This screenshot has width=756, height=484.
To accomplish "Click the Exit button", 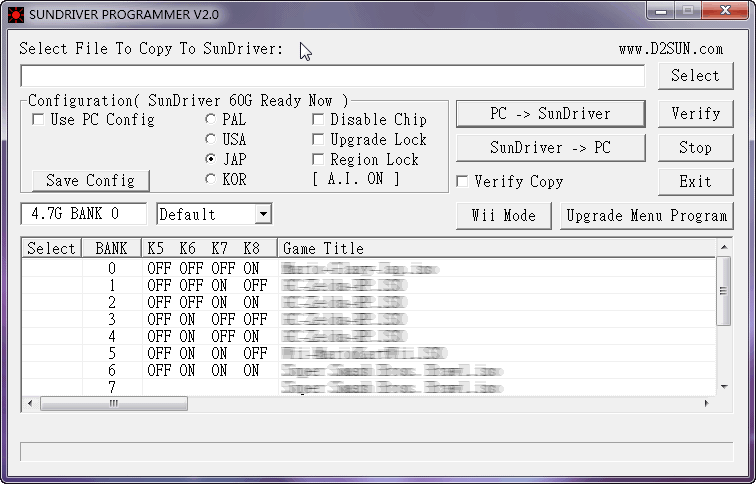I will click(x=695, y=182).
